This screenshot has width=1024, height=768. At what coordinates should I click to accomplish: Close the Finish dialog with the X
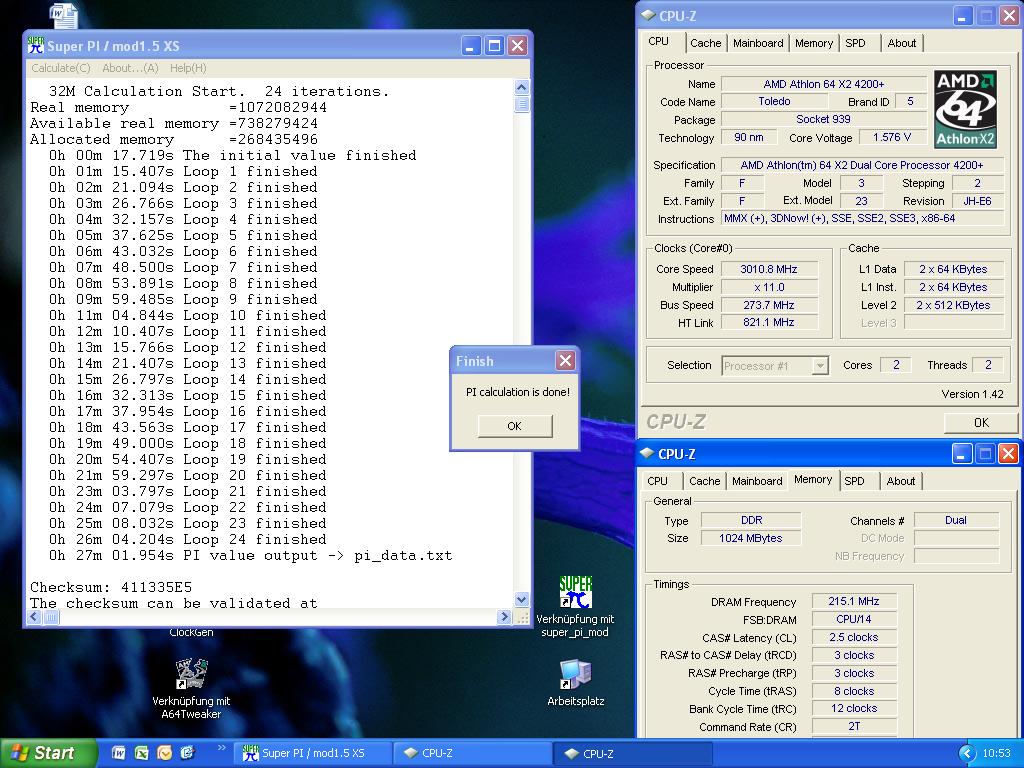[x=566, y=360]
